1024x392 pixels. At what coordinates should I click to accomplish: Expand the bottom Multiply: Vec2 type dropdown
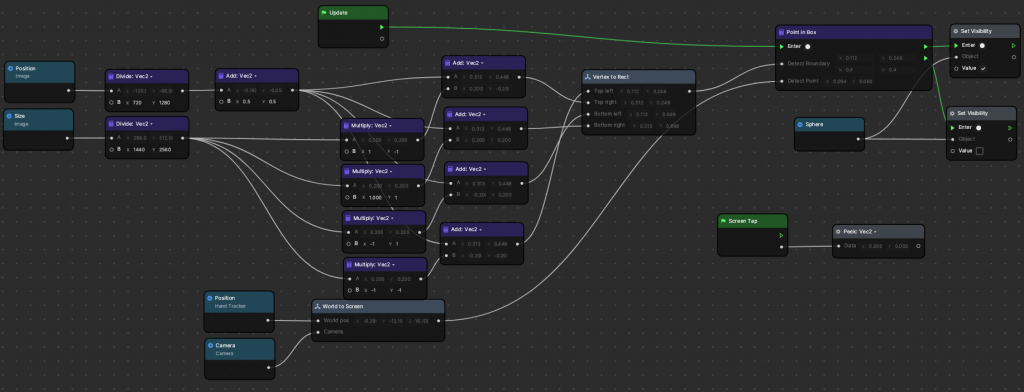pyautogui.click(x=393, y=265)
